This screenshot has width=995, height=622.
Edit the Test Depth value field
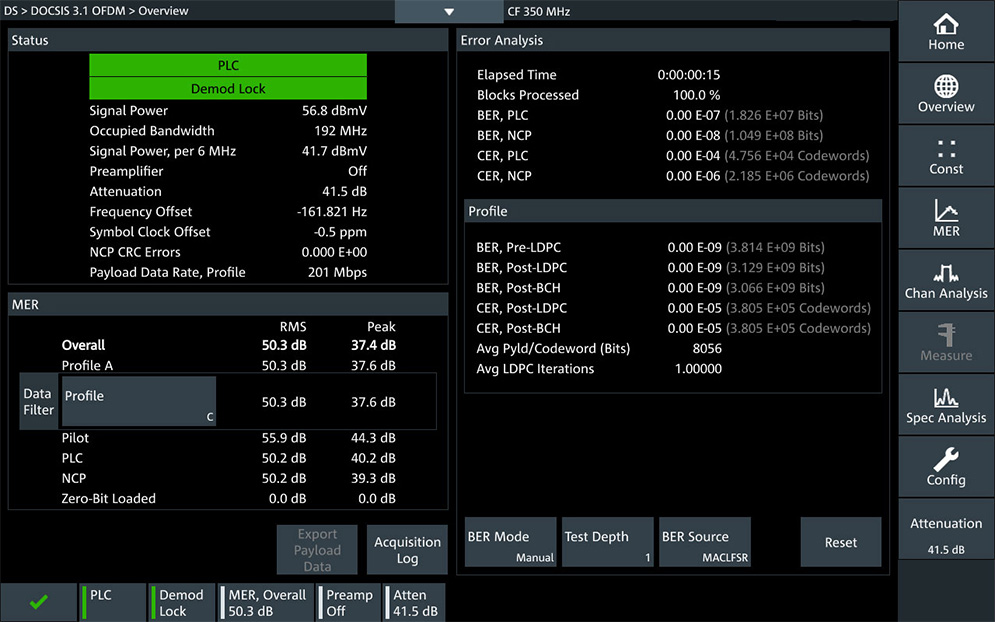pos(607,542)
